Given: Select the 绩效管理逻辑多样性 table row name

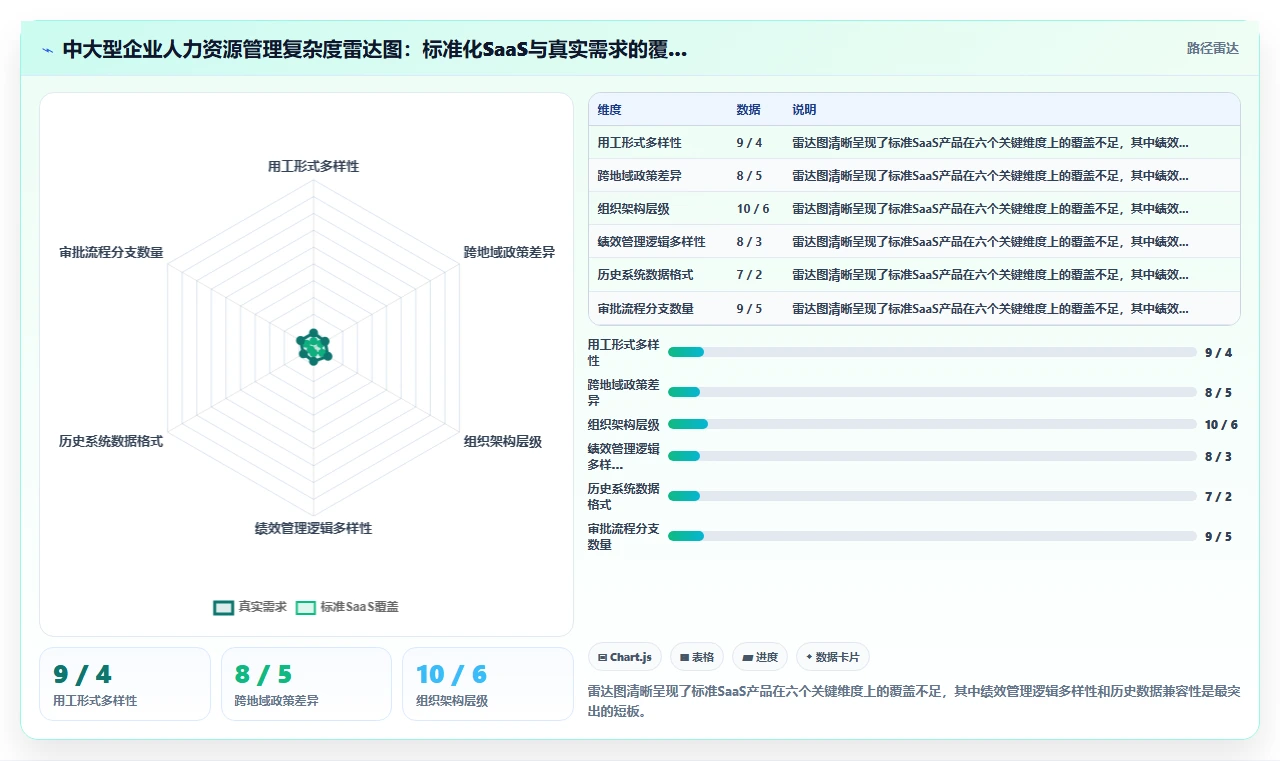Looking at the screenshot, I should [x=652, y=242].
